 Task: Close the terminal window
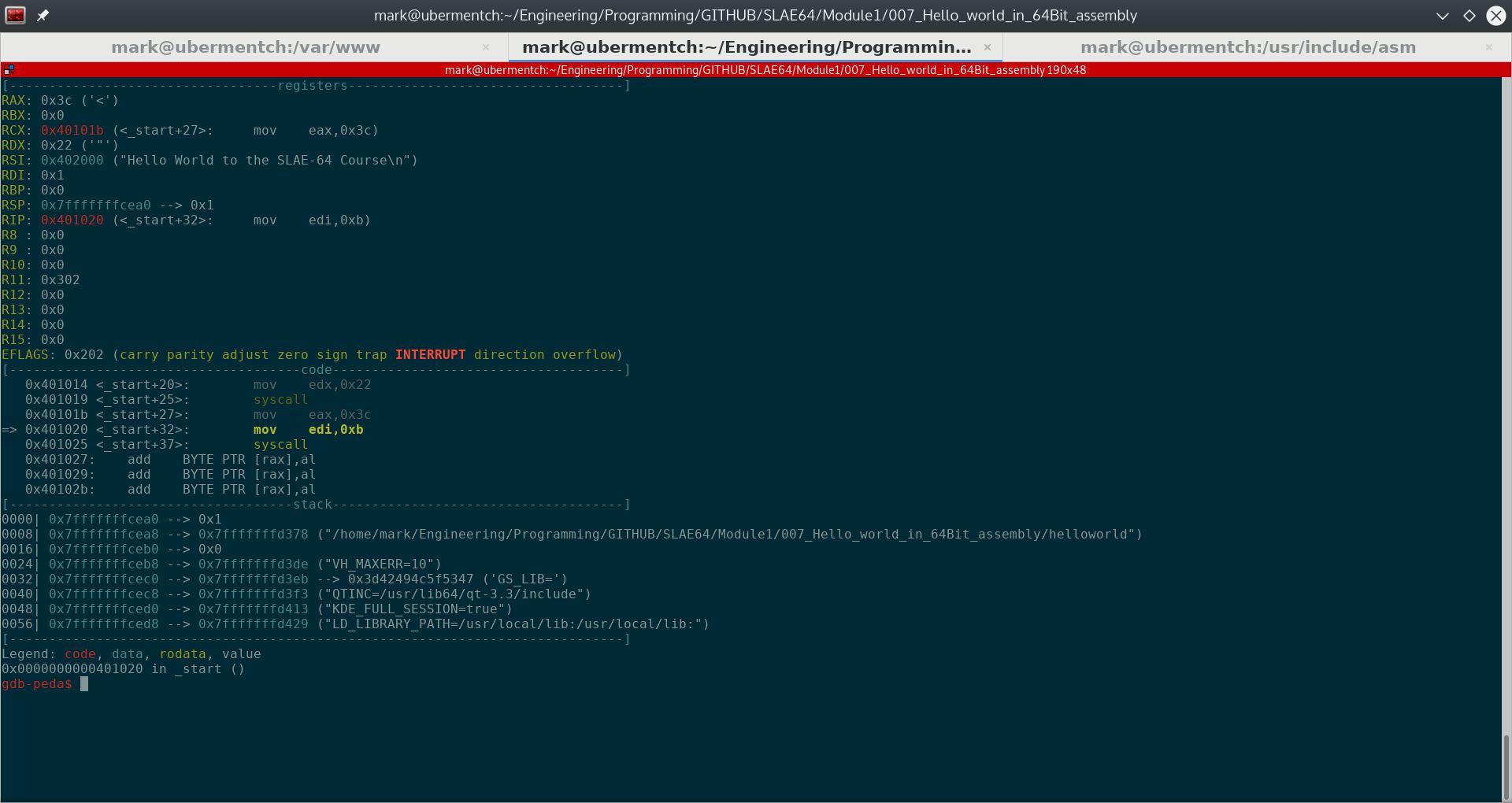pos(1495,16)
